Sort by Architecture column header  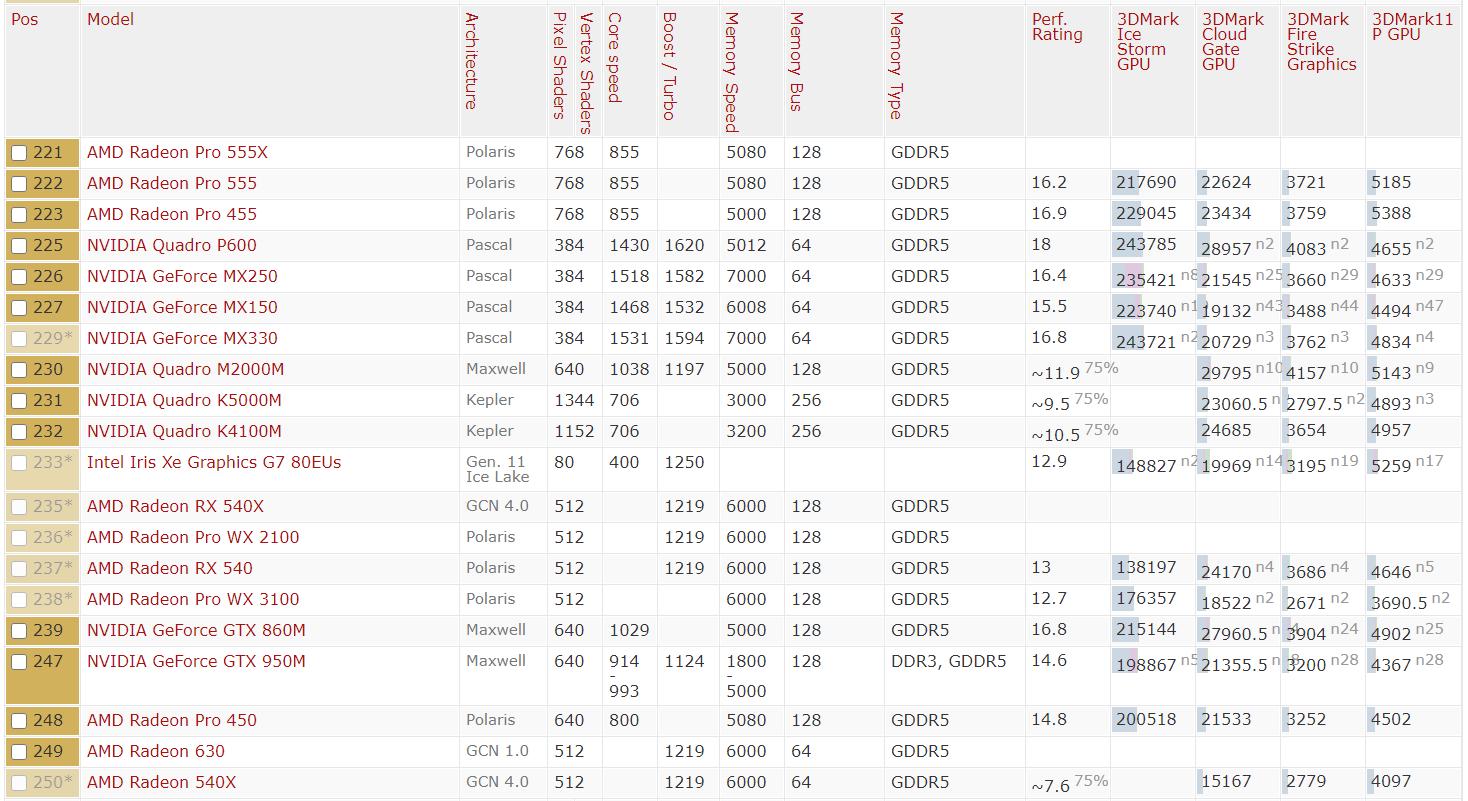pyautogui.click(x=471, y=61)
